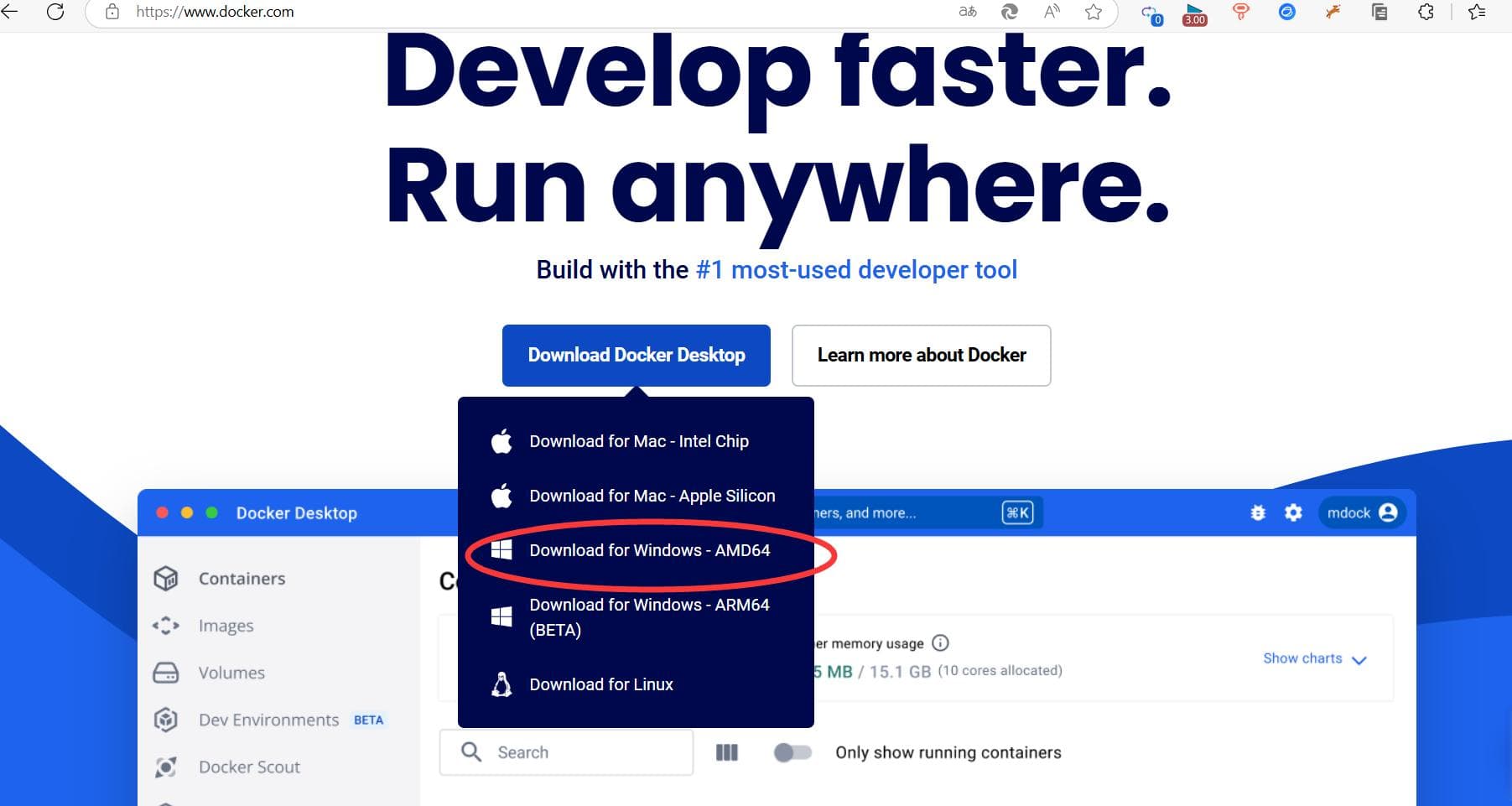
Task: Click the green maximize dot in Docker Desktop
Action: (212, 512)
